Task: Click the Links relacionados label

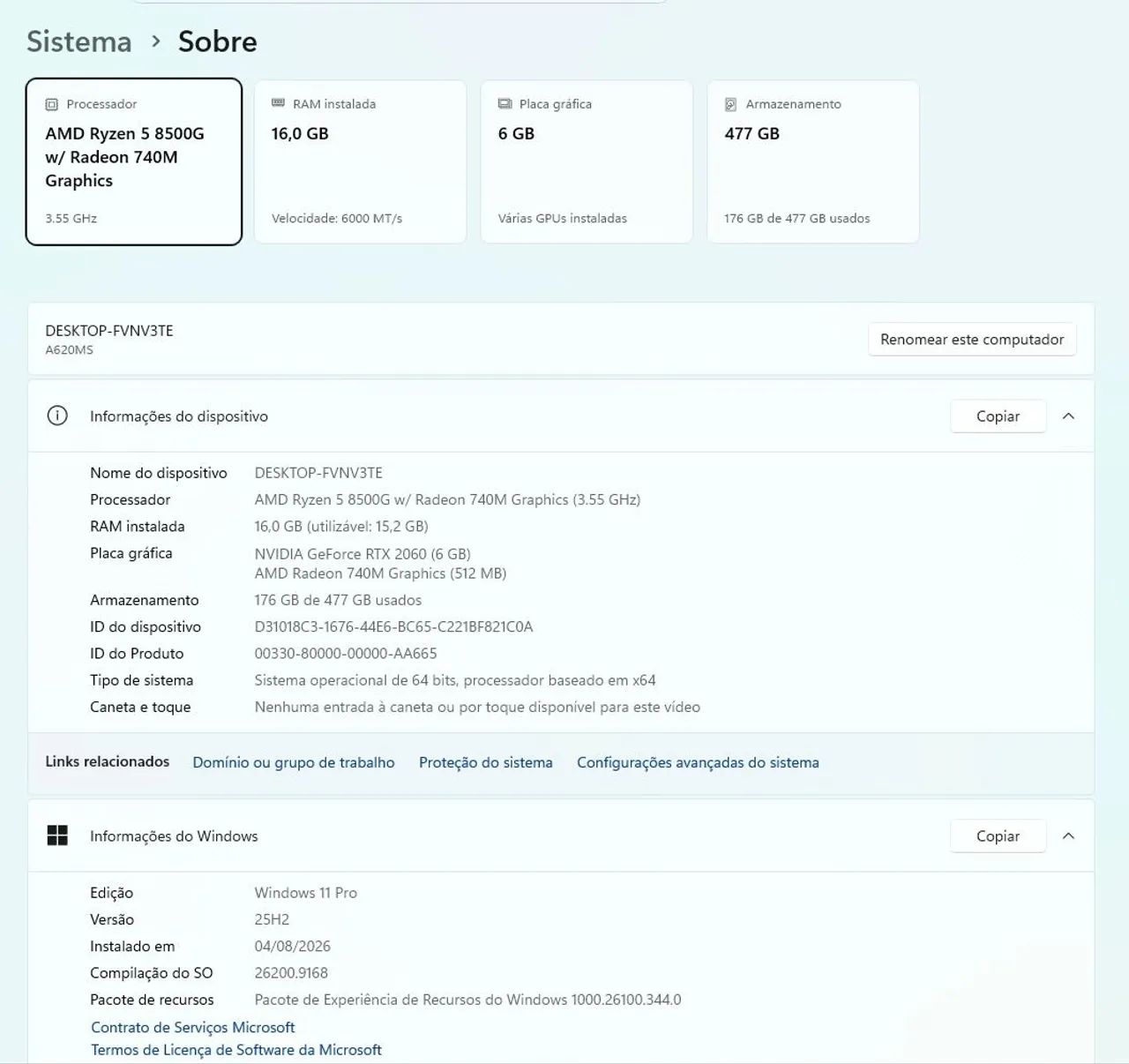Action: 108,761
